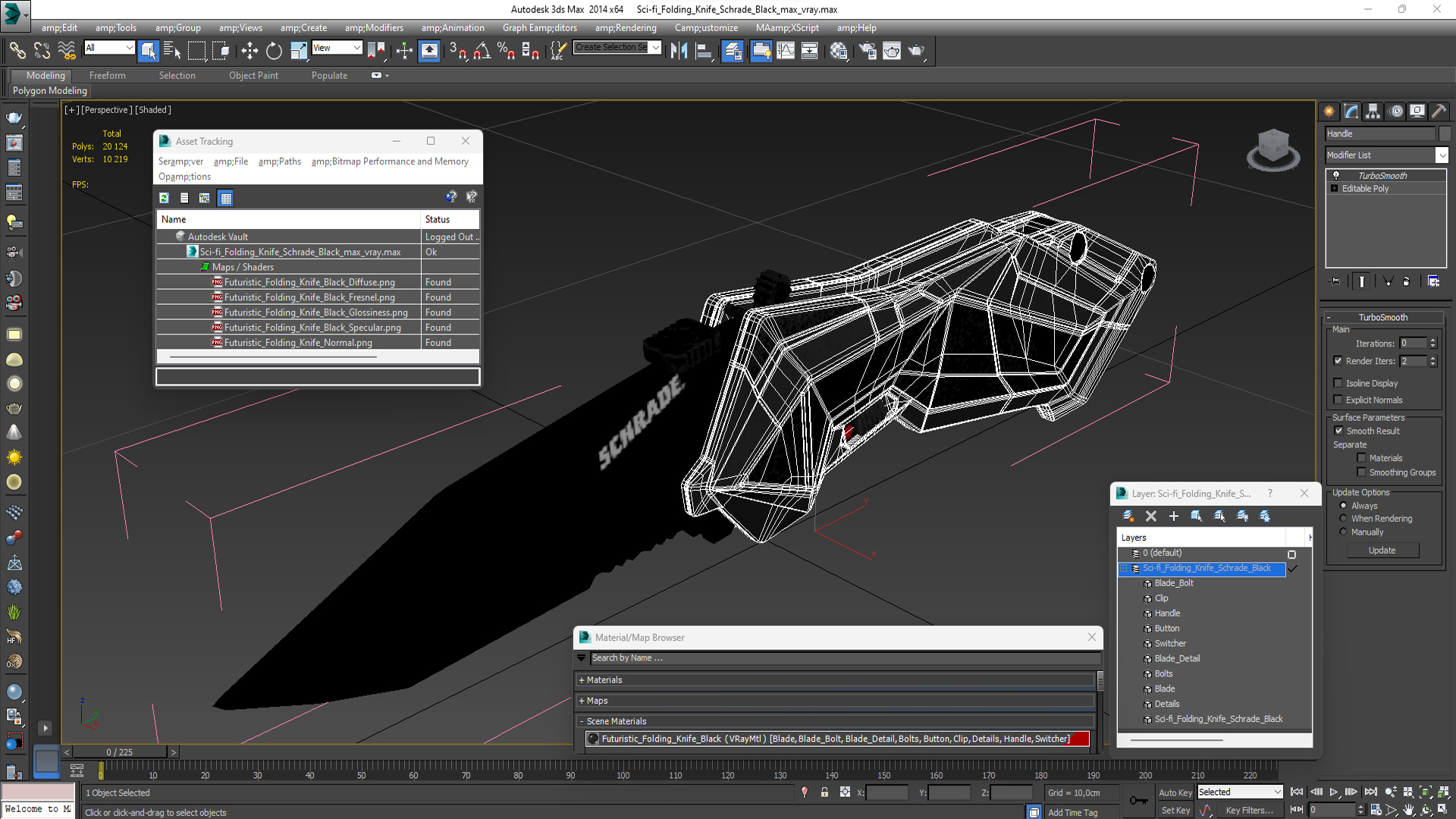The height and width of the screenshot is (819, 1456).
Task: Click the Align tool icon
Action: (x=704, y=51)
